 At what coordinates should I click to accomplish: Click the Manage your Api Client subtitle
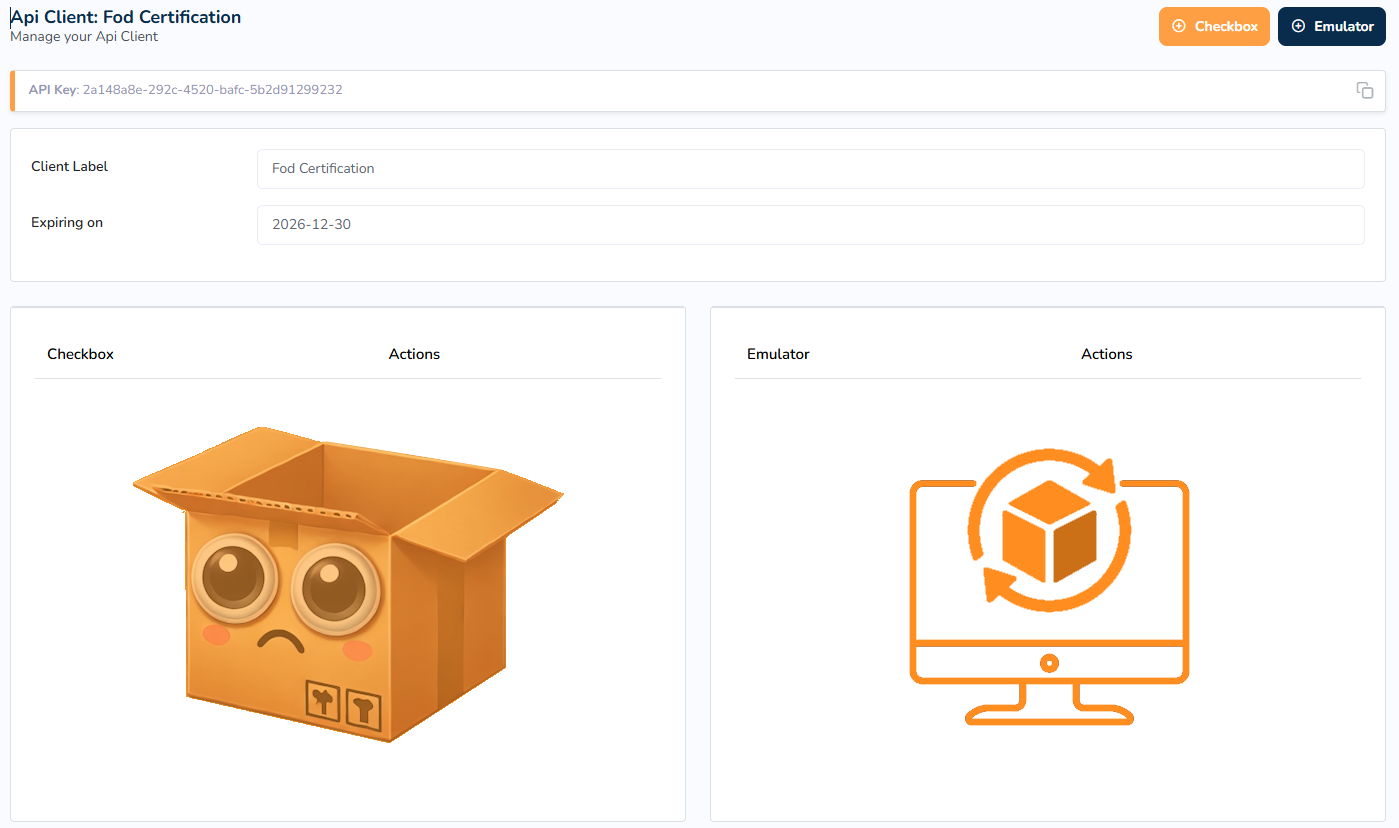click(84, 37)
